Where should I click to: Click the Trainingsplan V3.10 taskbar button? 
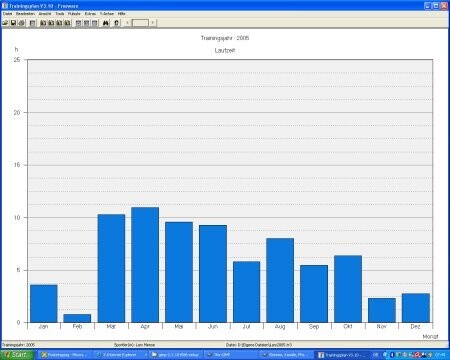pyautogui.click(x=342, y=355)
